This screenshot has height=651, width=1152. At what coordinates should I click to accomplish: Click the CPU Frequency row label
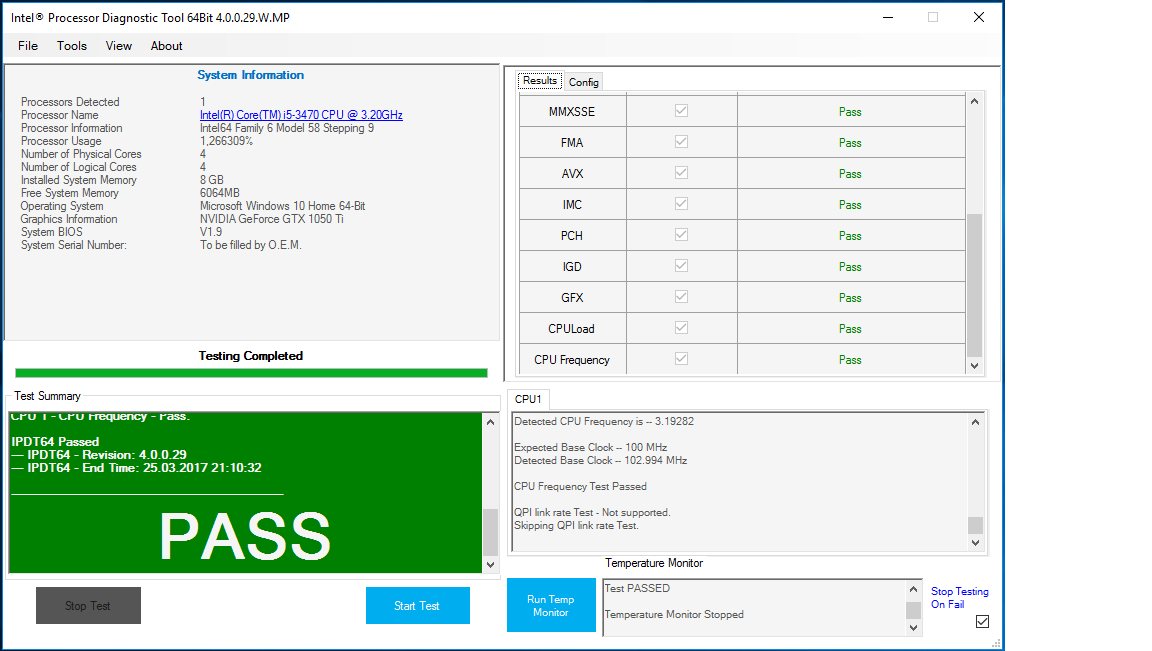(x=572, y=360)
